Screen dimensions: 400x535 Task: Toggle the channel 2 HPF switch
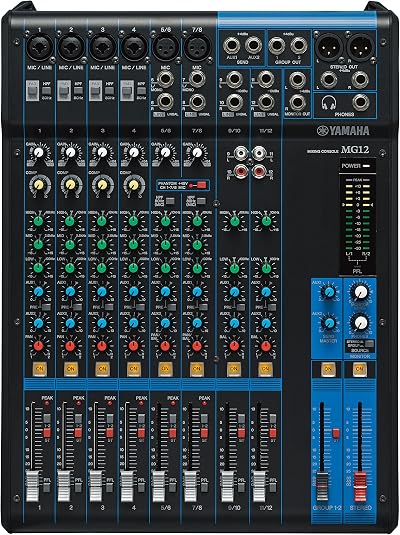point(78,90)
